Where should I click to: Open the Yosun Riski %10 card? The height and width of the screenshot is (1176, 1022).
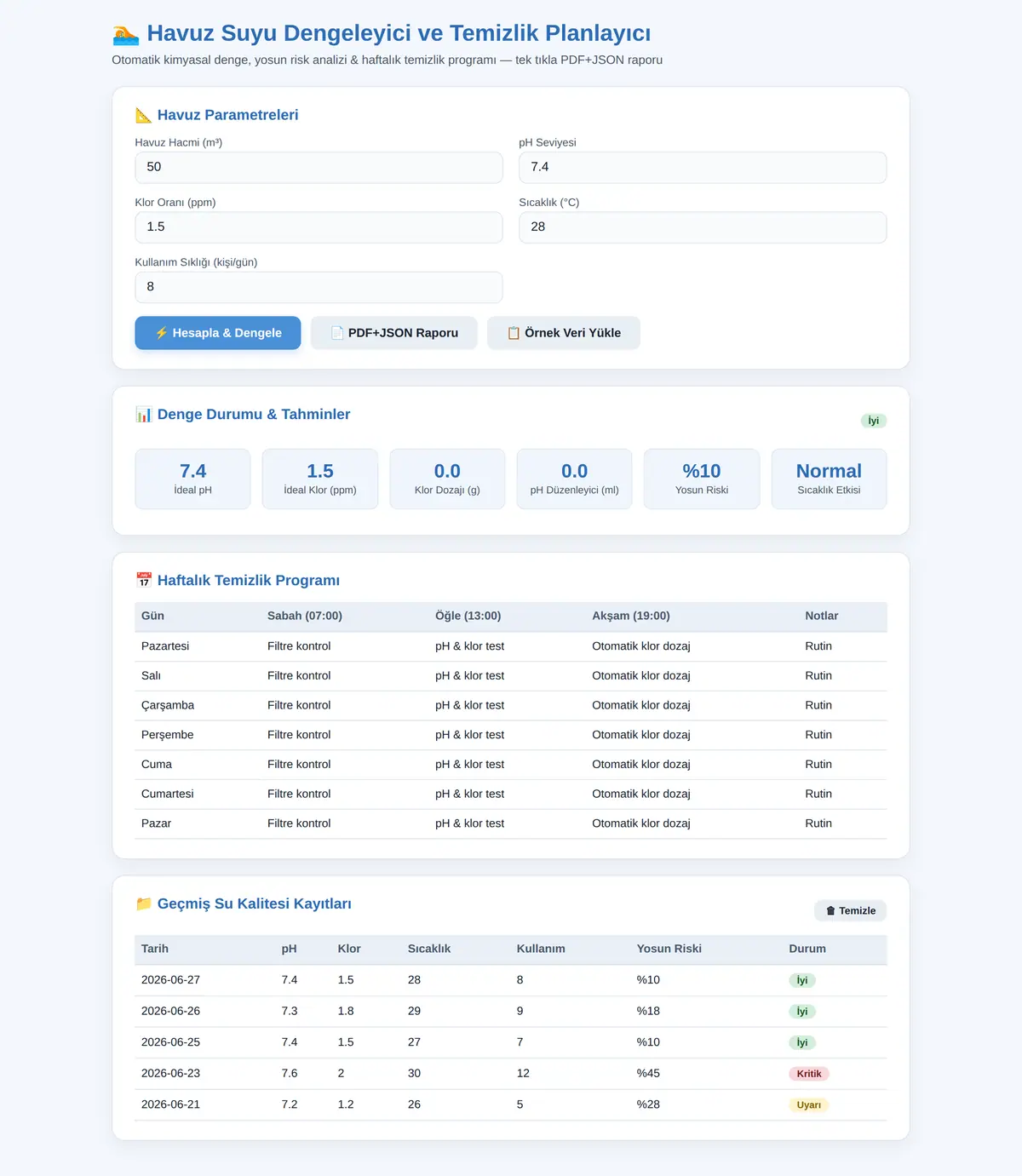click(702, 479)
